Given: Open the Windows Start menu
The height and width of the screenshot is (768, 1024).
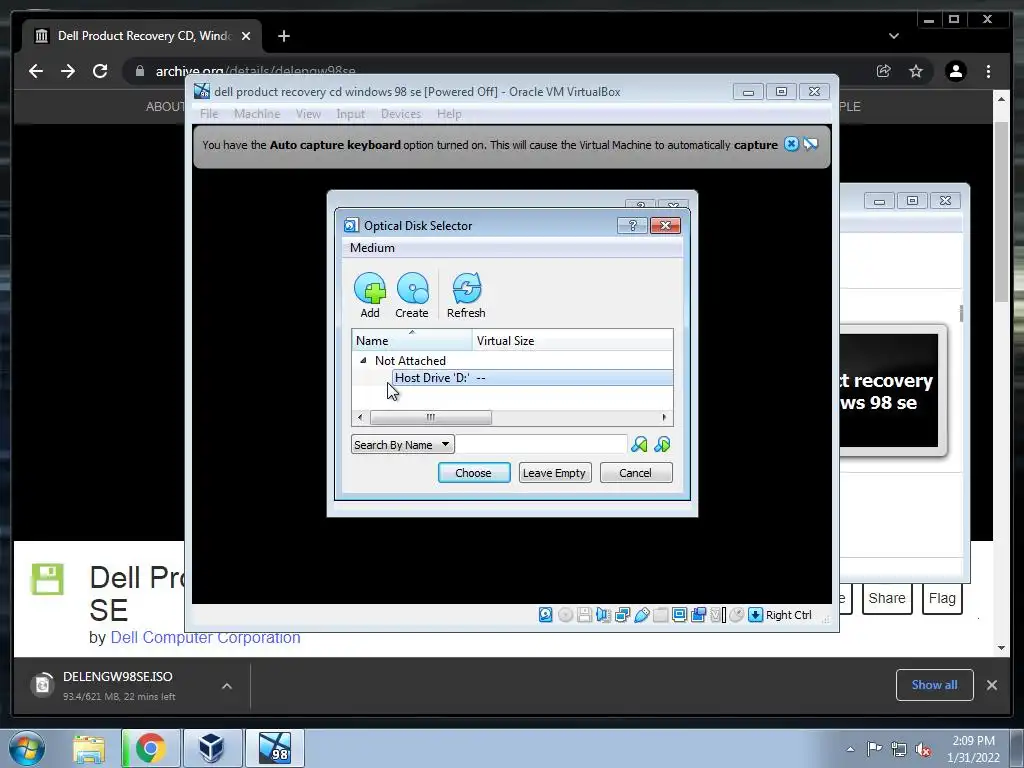Looking at the screenshot, I should pos(27,748).
